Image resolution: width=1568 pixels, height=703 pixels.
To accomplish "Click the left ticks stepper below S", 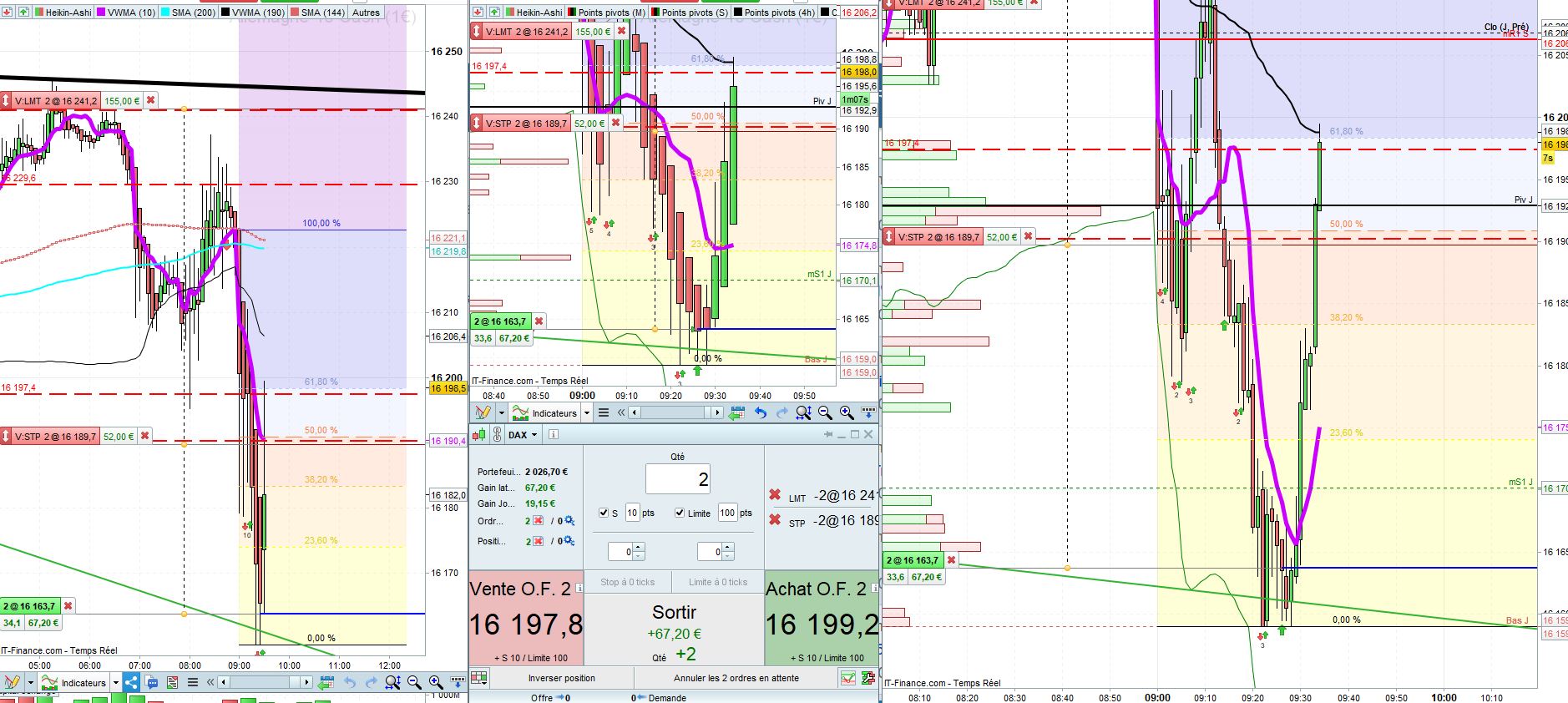I will (x=626, y=552).
